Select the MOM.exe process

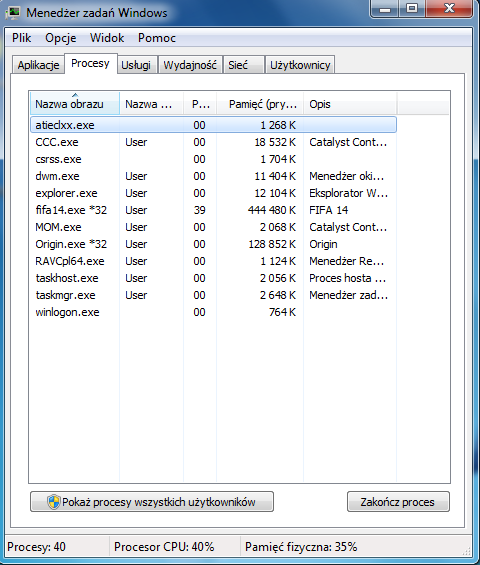pyautogui.click(x=213, y=227)
